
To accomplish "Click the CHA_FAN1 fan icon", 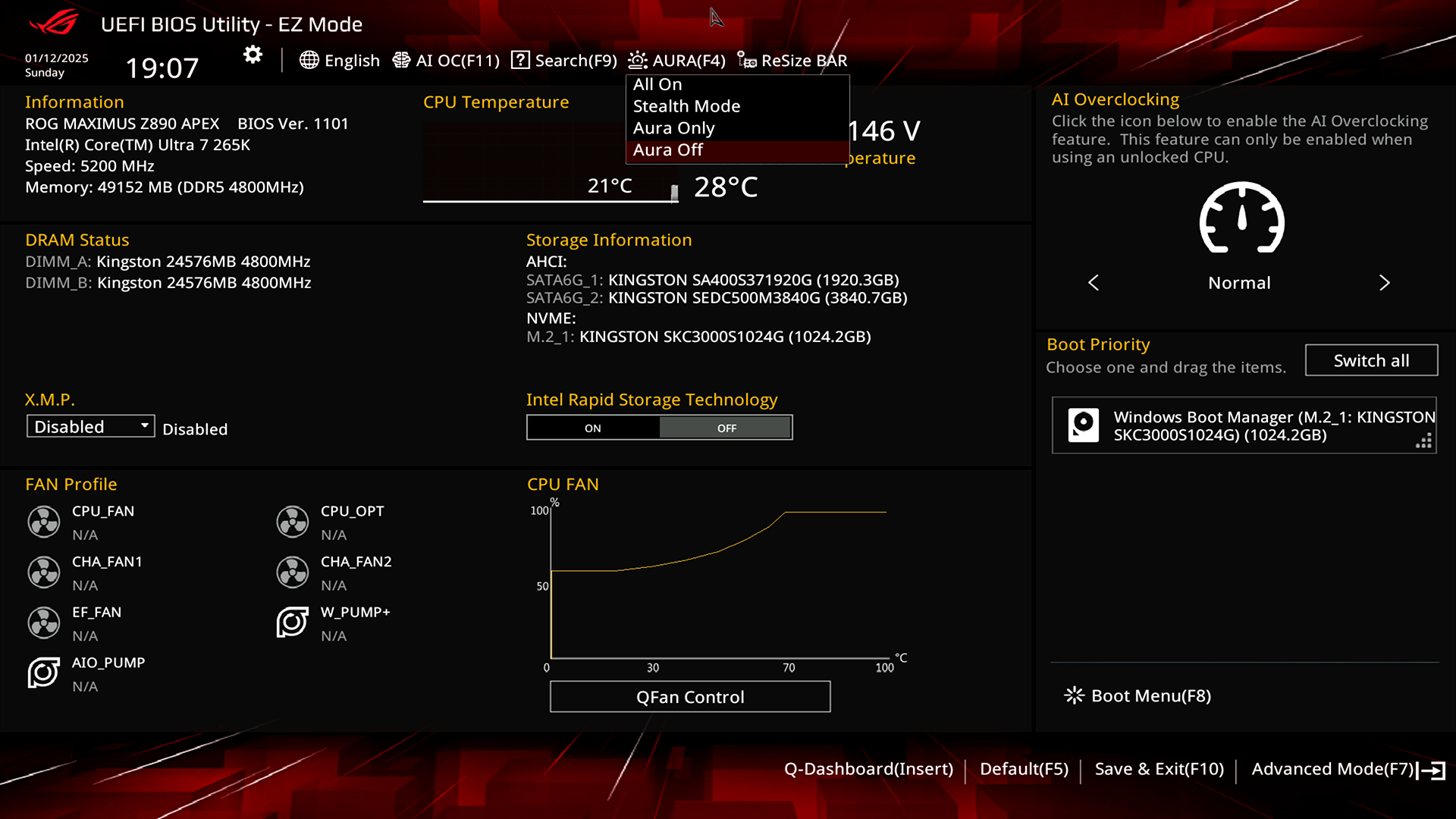I will 44,573.
